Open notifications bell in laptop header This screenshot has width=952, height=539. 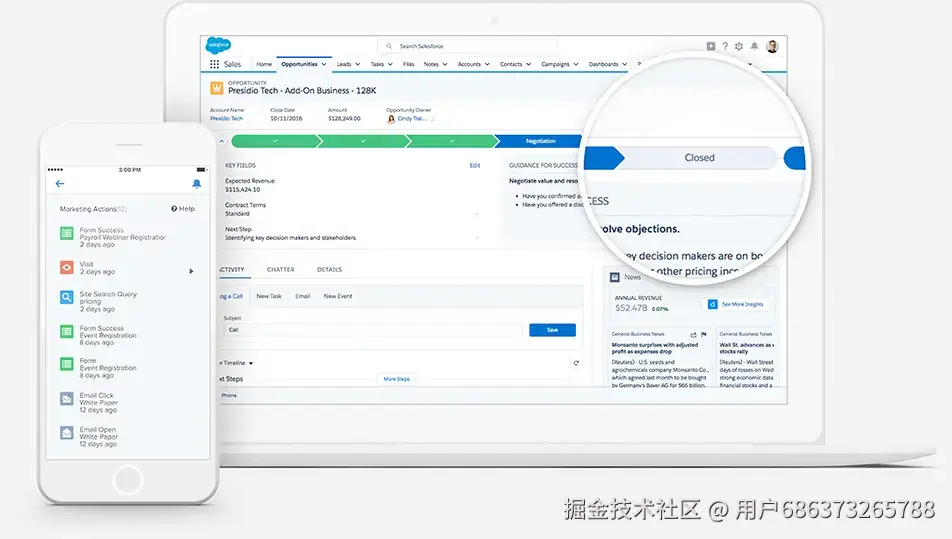(754, 46)
